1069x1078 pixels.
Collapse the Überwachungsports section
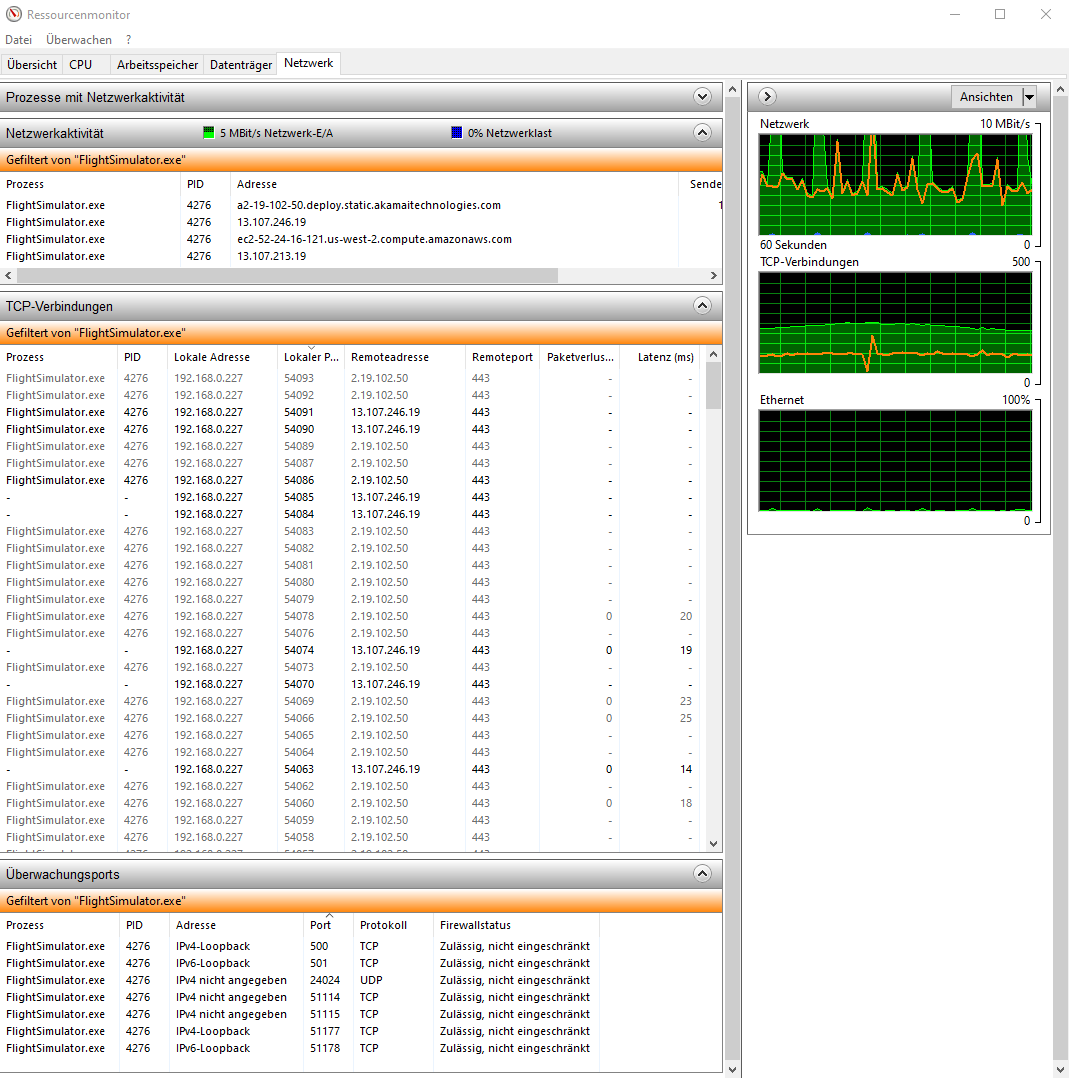702,873
